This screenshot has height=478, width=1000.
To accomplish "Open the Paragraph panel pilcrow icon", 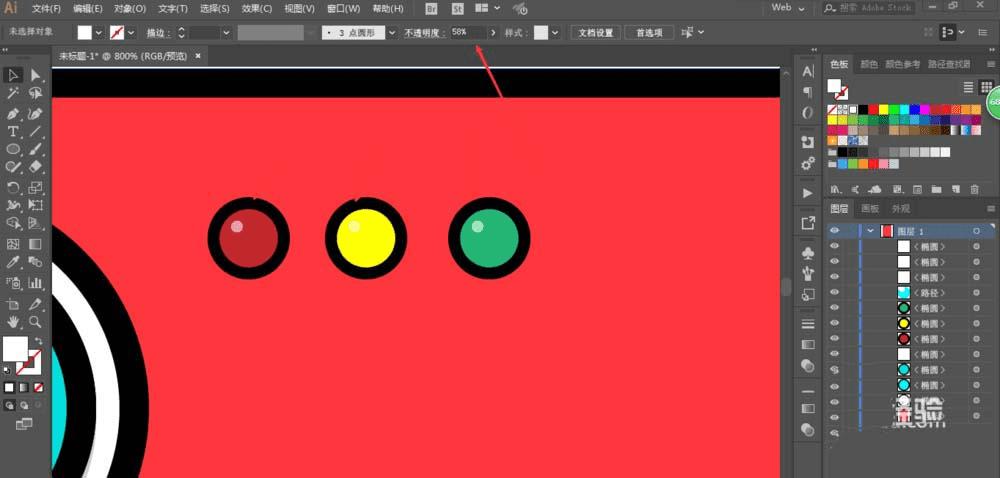I will pos(808,92).
